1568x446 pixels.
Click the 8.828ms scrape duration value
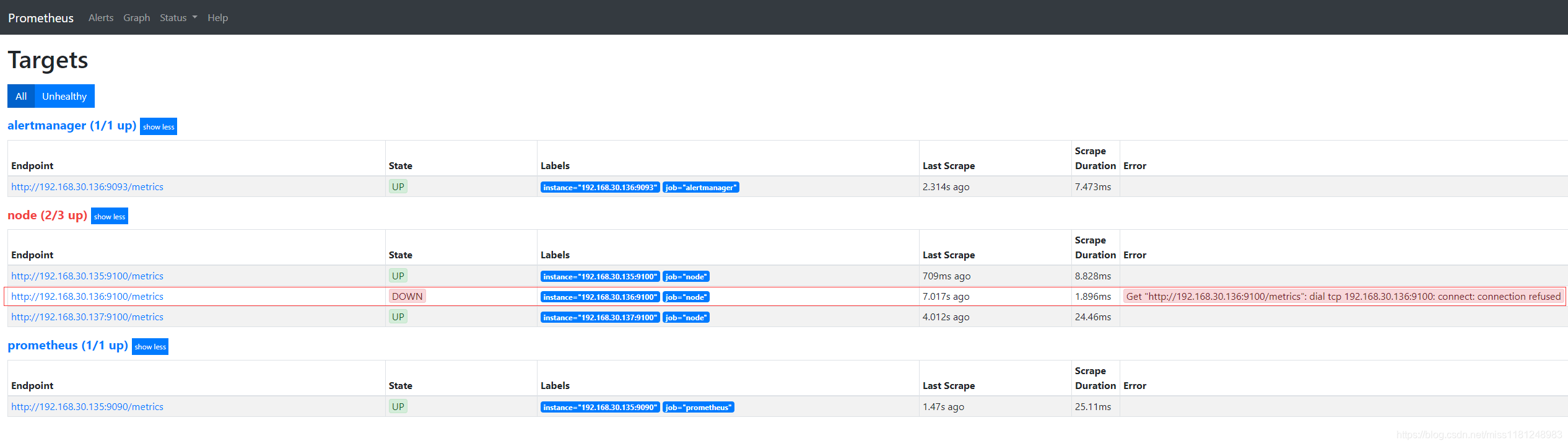coord(1093,276)
